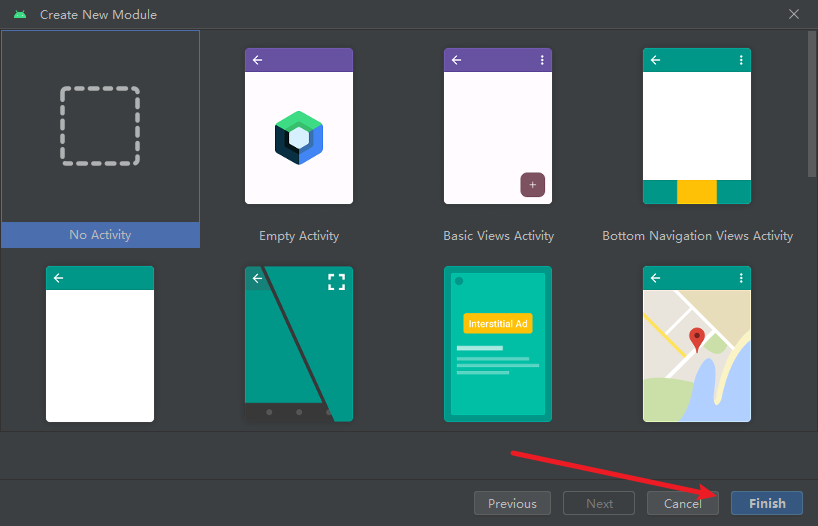The height and width of the screenshot is (526, 818).
Task: Choose the Bottom Navigation Views Activity label
Action: (x=697, y=236)
